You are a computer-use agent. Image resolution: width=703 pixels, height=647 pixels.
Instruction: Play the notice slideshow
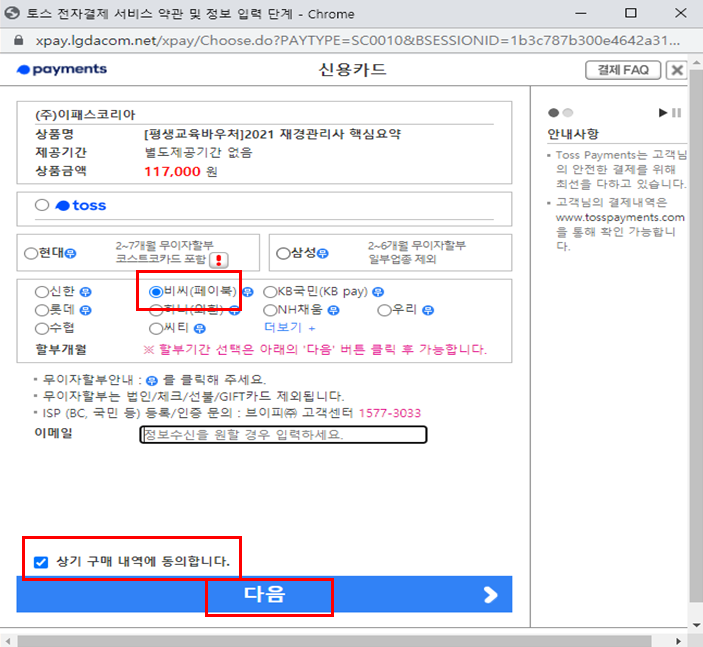(663, 113)
